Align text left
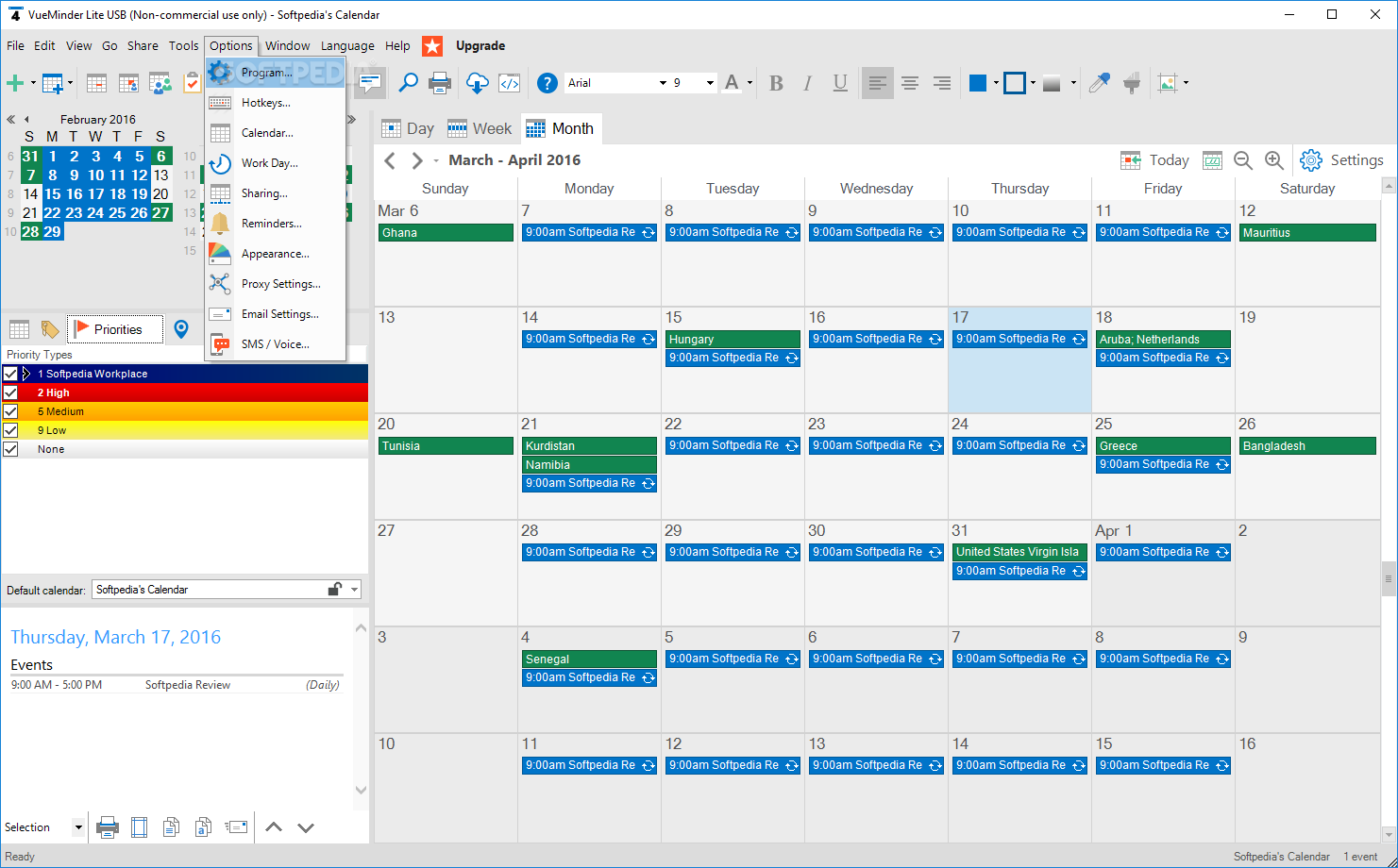 point(878,83)
